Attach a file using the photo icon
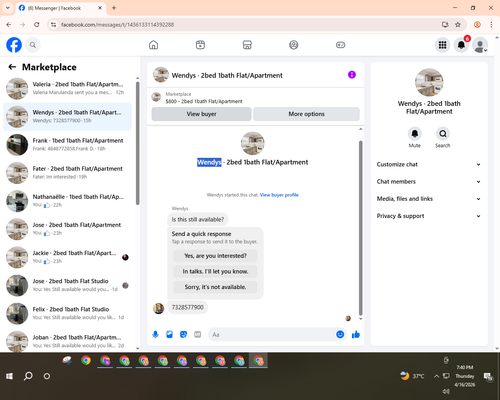Image resolution: width=500 pixels, height=400 pixels. [x=169, y=334]
